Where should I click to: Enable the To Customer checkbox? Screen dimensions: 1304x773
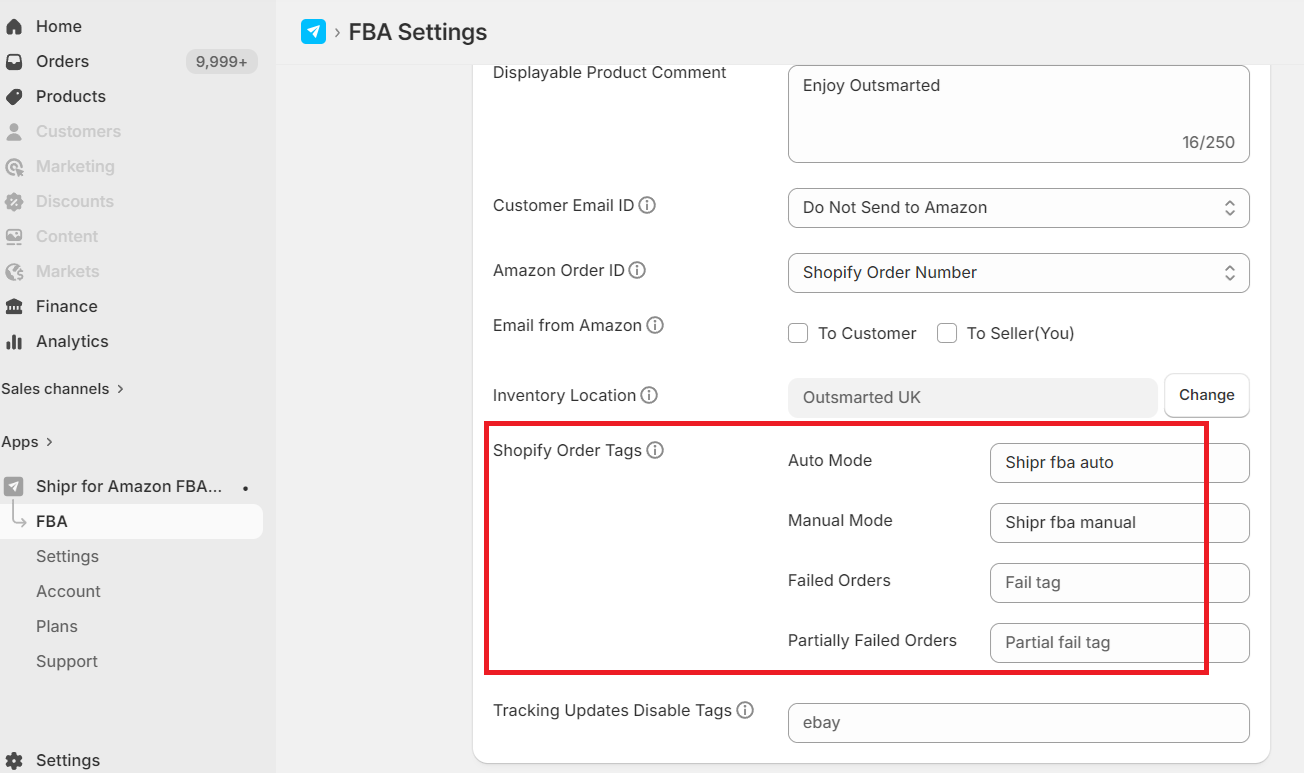point(798,334)
